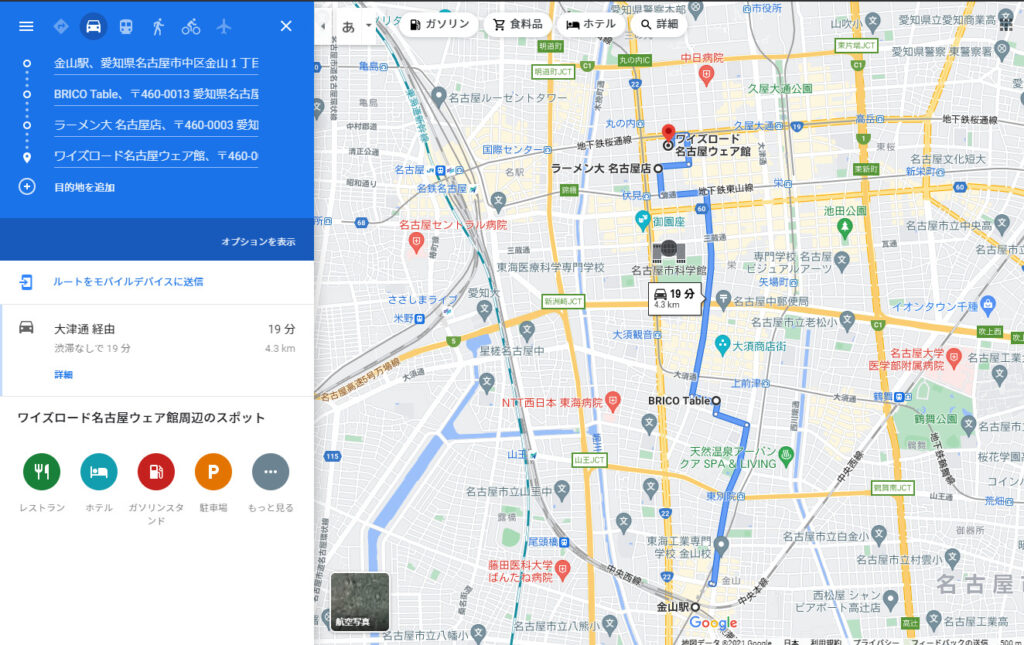Click the 池田公園 park marker

pyautogui.click(x=845, y=228)
